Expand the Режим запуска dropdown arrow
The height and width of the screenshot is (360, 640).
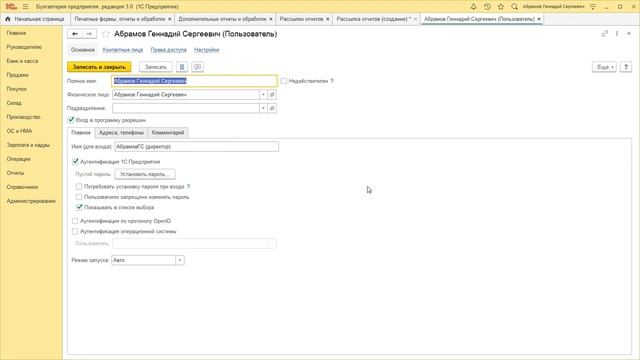tap(180, 260)
